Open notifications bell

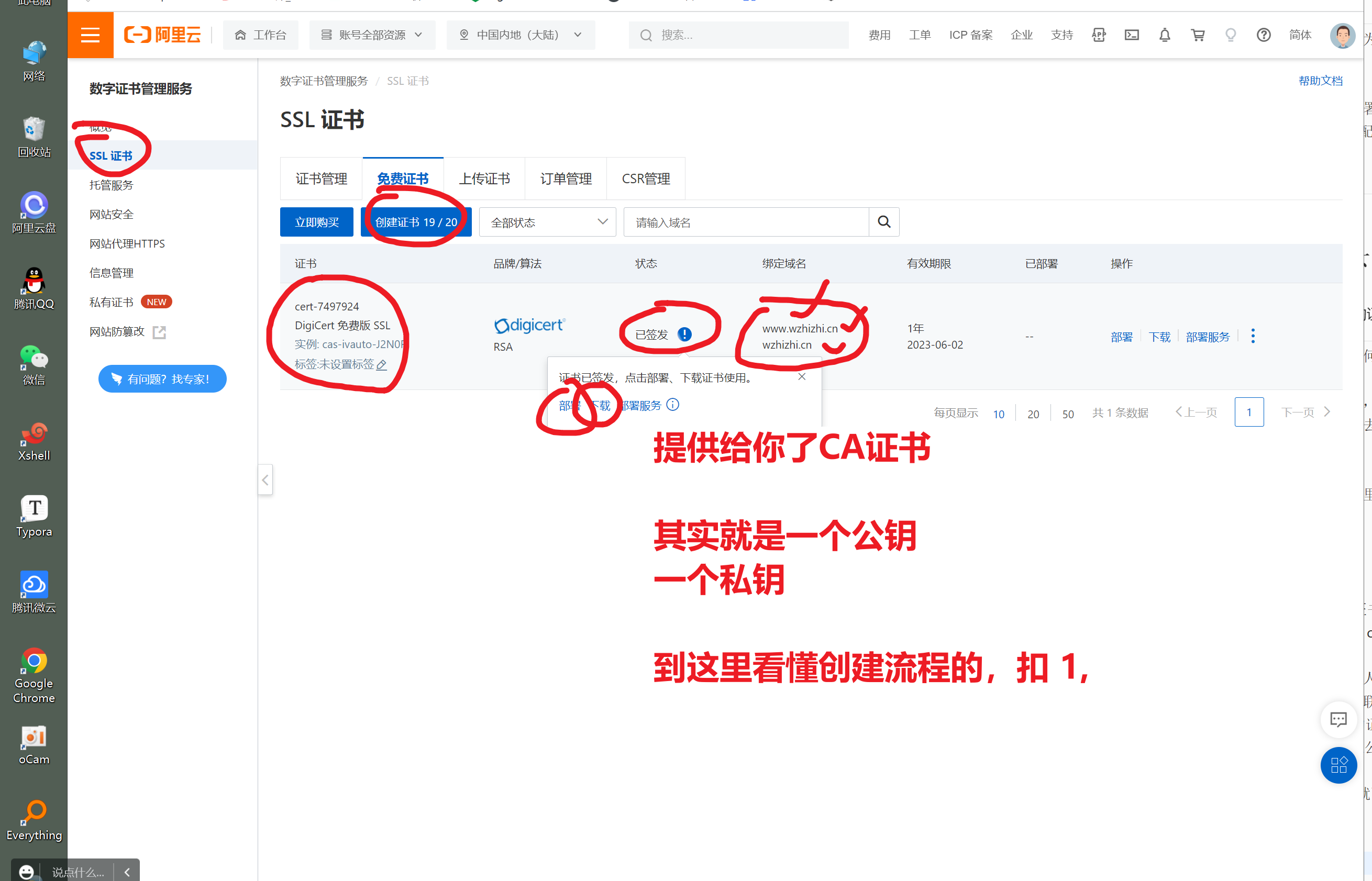pyautogui.click(x=1164, y=35)
